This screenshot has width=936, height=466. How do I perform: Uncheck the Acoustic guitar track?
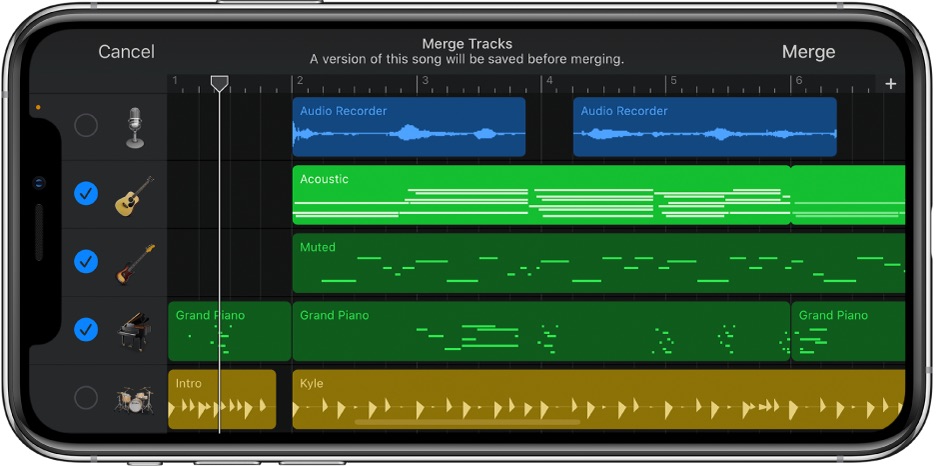(x=86, y=194)
